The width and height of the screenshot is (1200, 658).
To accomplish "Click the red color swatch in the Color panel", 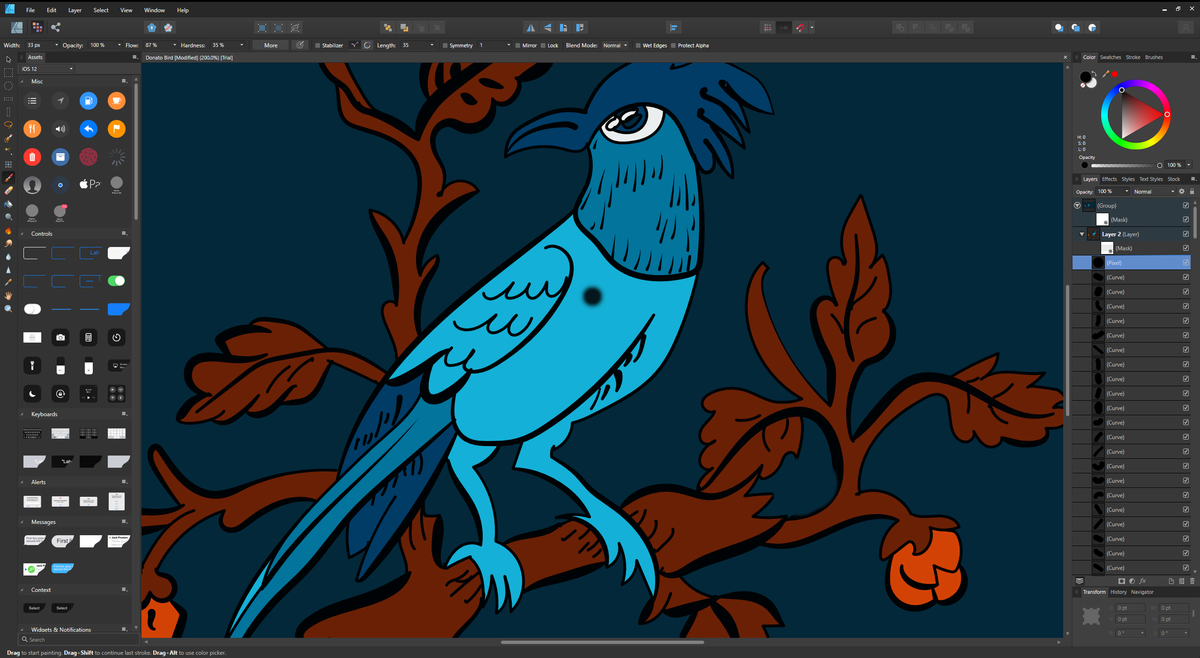I will pyautogui.click(x=1115, y=74).
